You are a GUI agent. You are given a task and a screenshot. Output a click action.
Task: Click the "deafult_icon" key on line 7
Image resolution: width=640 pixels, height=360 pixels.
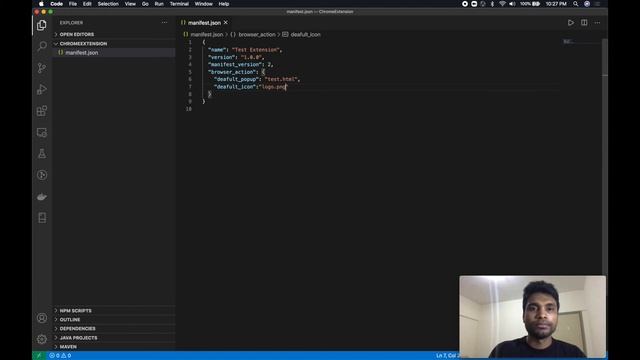tap(235, 87)
